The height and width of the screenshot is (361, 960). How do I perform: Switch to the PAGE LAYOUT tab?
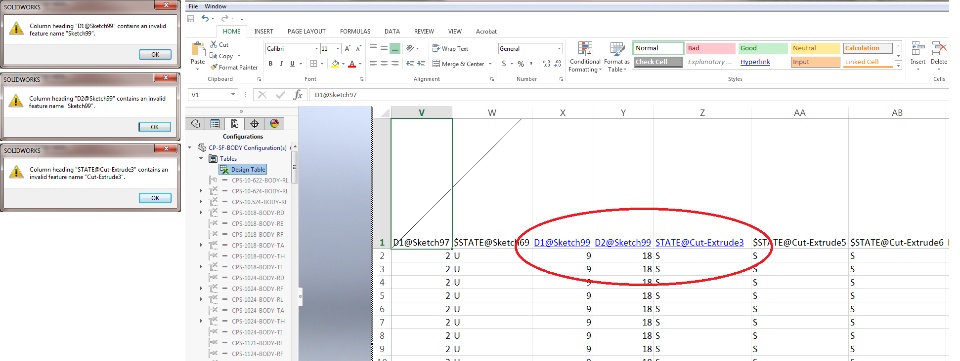coord(306,31)
